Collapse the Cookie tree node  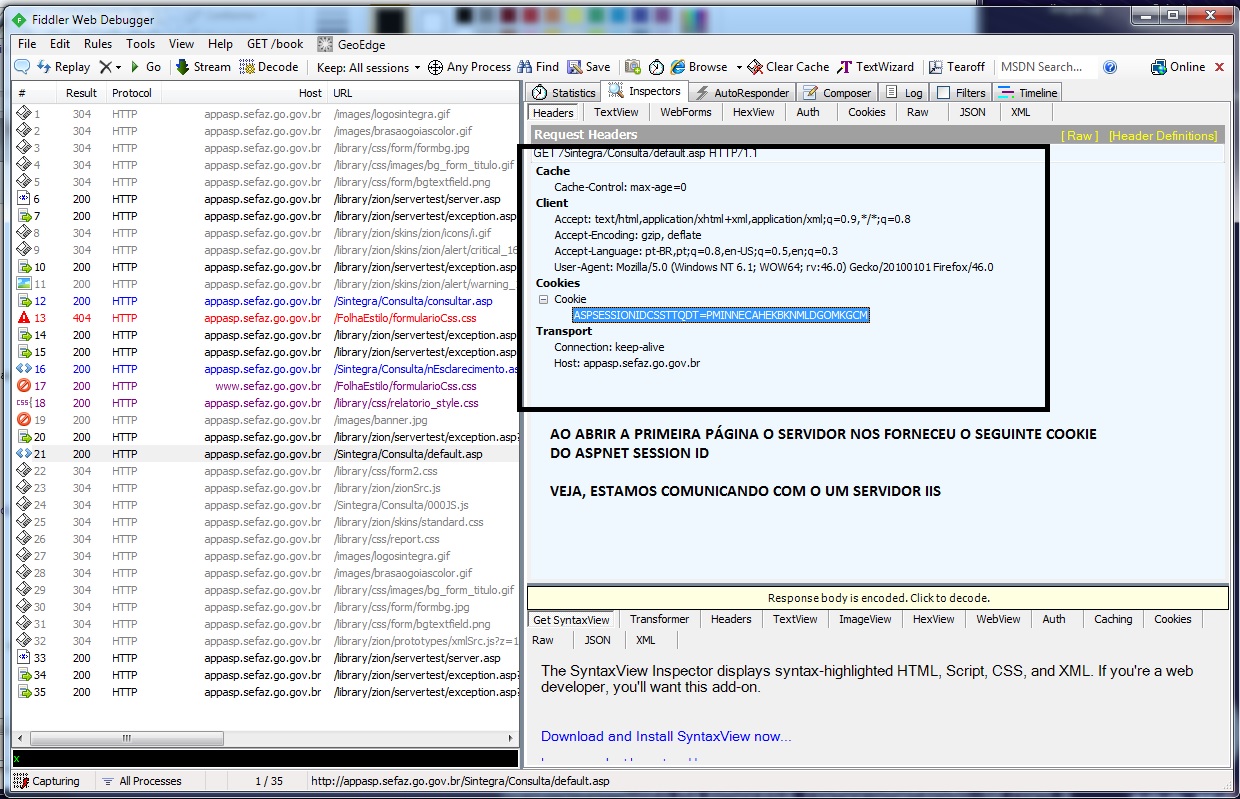coord(543,299)
